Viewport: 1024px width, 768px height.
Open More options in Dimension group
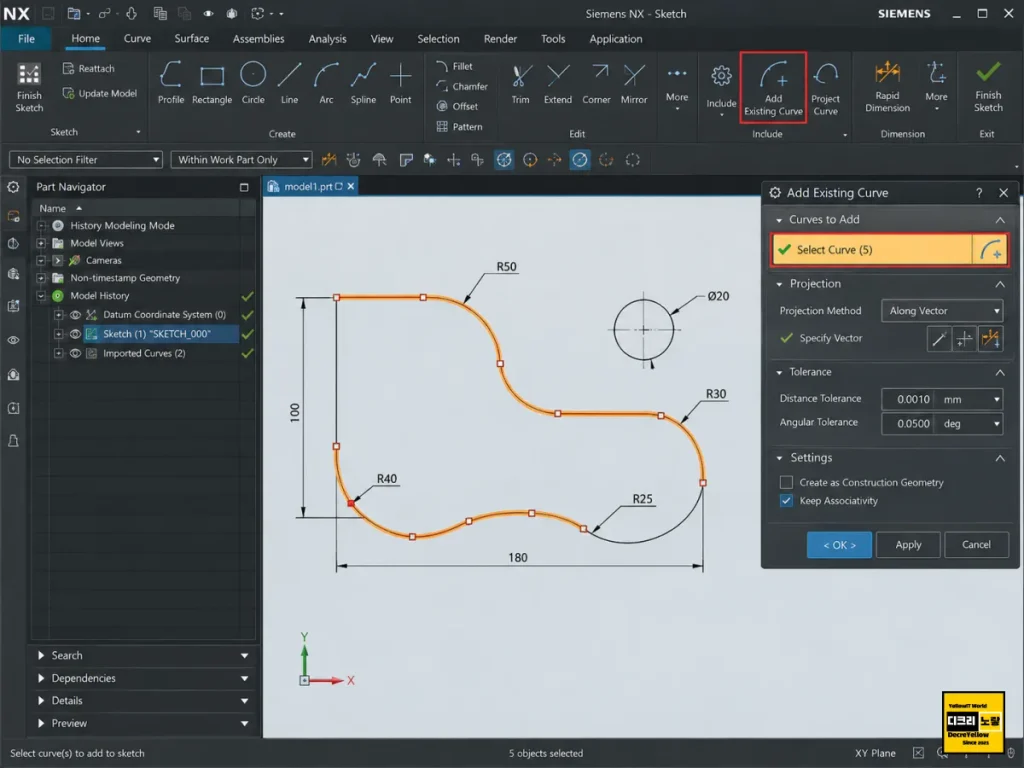tap(936, 86)
